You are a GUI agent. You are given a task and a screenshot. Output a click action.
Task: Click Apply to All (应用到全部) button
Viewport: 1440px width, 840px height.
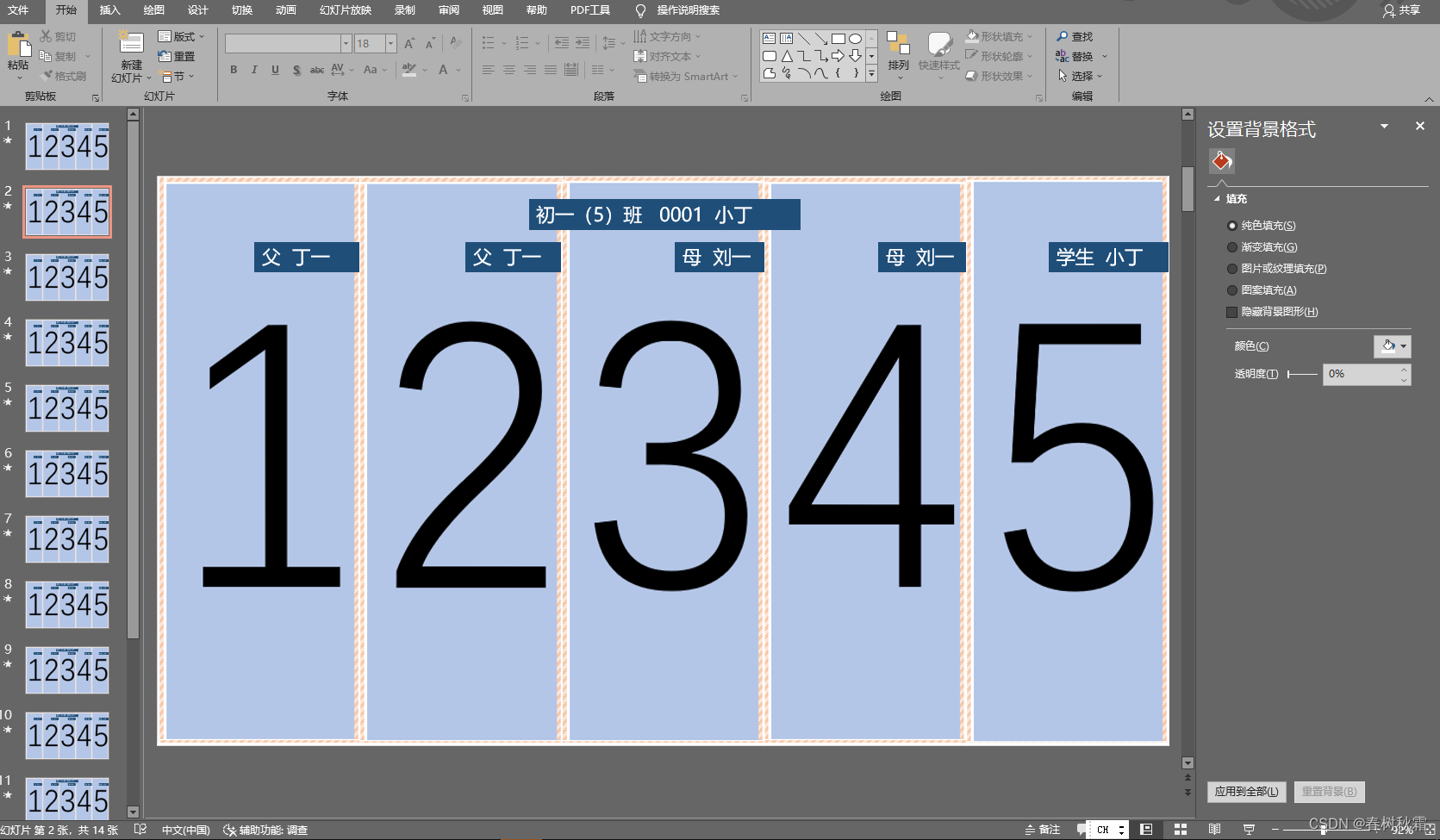tap(1247, 791)
